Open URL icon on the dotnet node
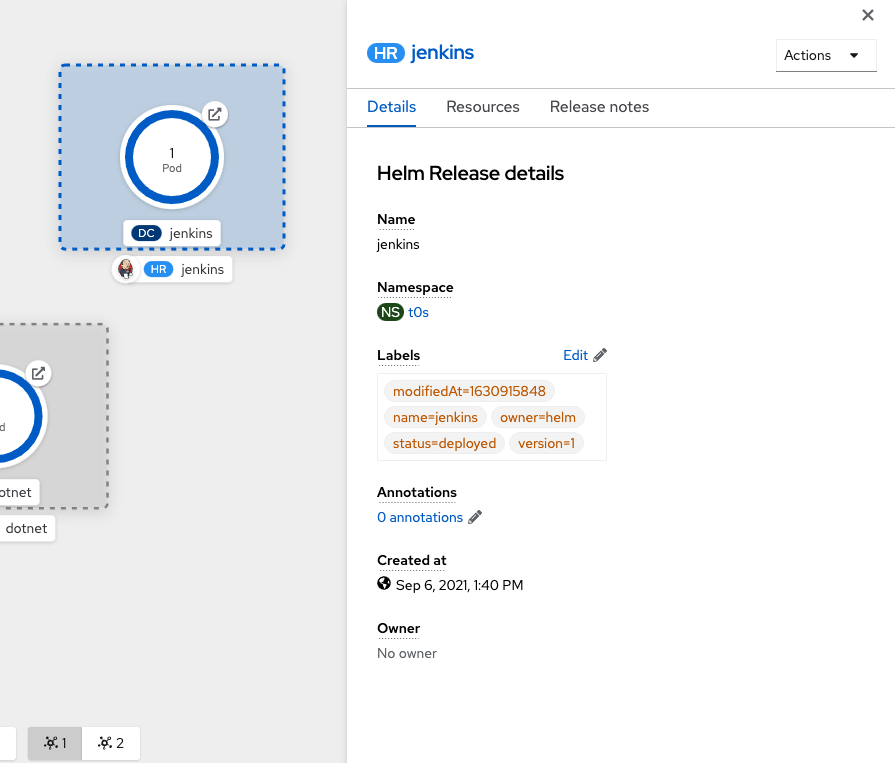Viewport: 895px width, 763px height. pos(38,373)
